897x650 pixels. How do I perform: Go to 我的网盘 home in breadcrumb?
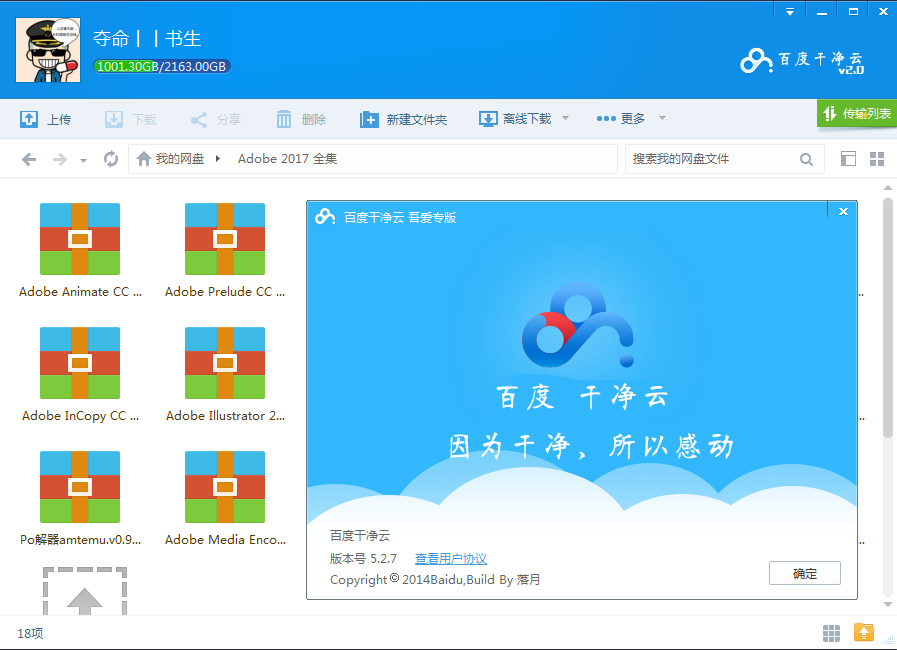pos(170,158)
